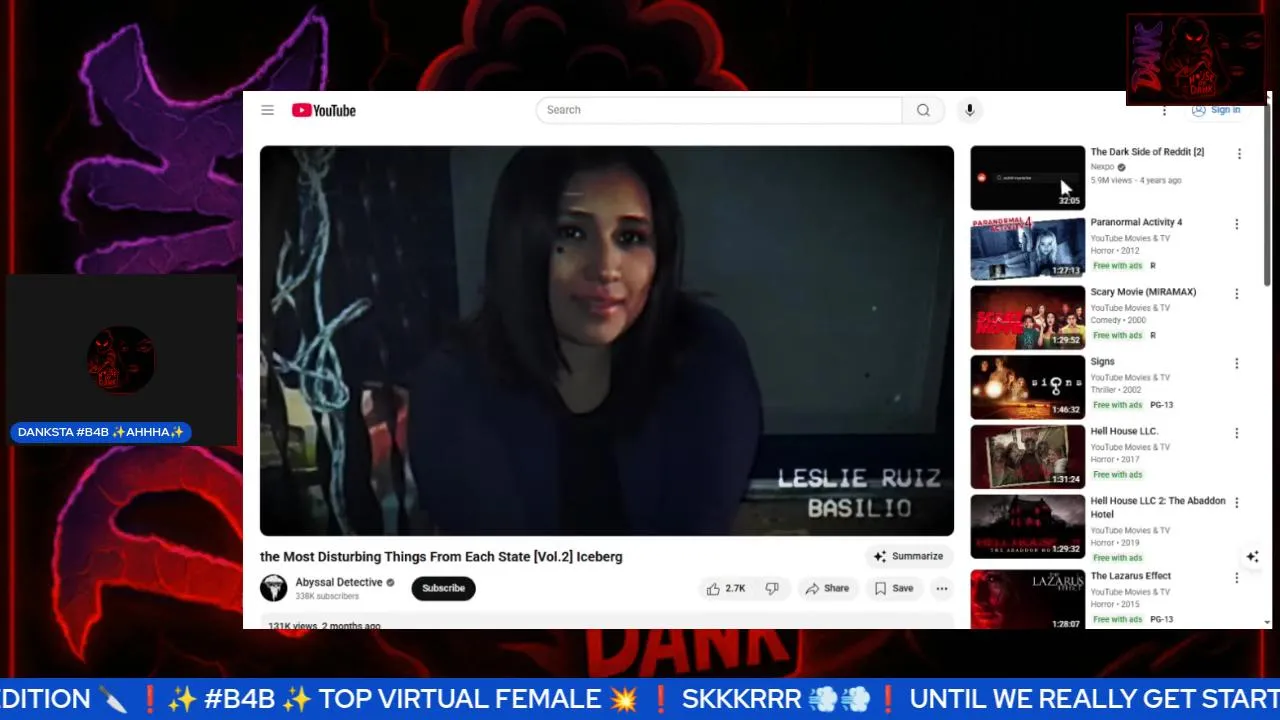
Task: Click 'Free with ads' badge under Signs
Action: click(1118, 405)
